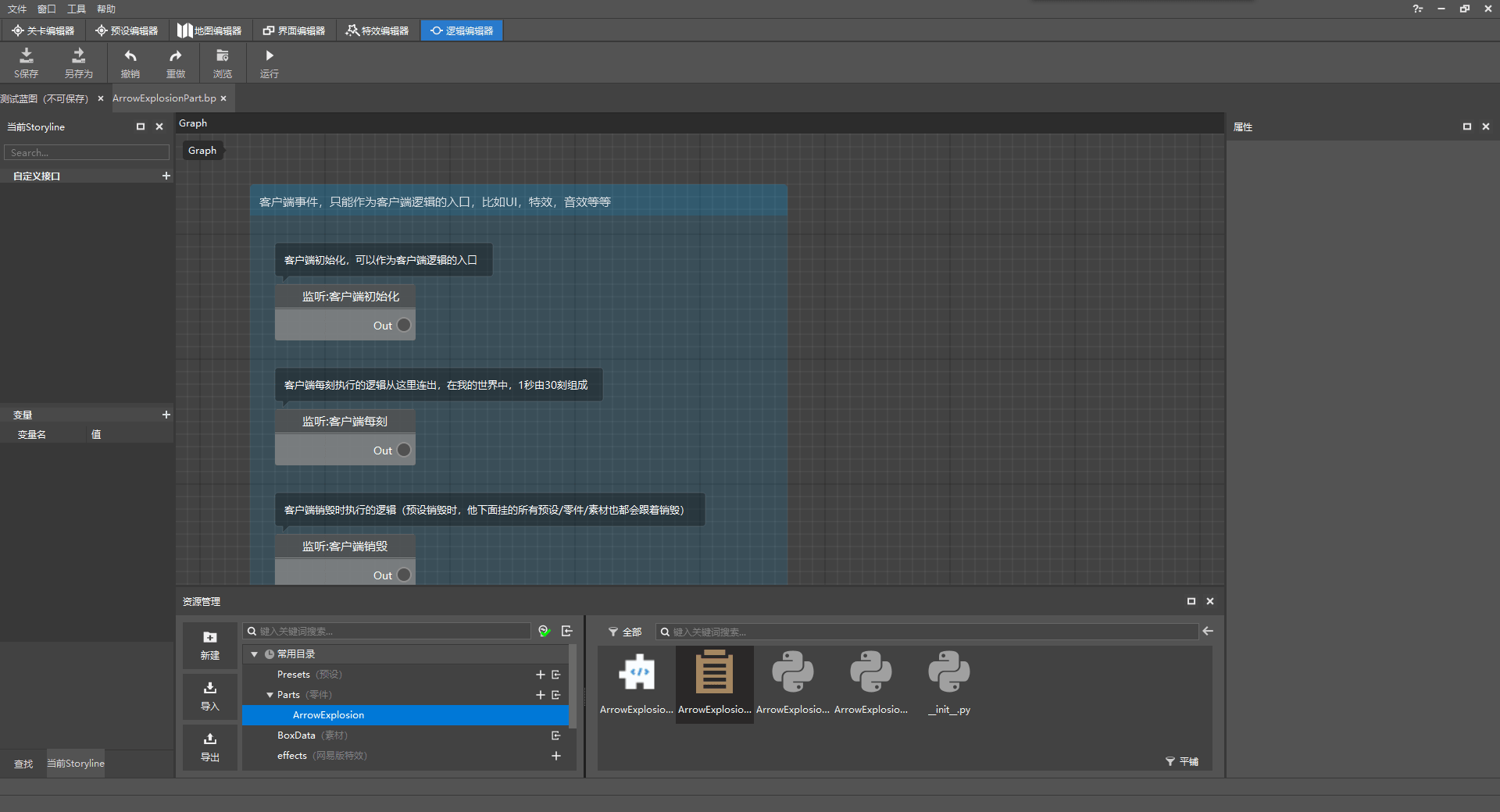The height and width of the screenshot is (812, 1500).
Task: Open the Browse (浏览) folder icon
Action: click(x=223, y=62)
